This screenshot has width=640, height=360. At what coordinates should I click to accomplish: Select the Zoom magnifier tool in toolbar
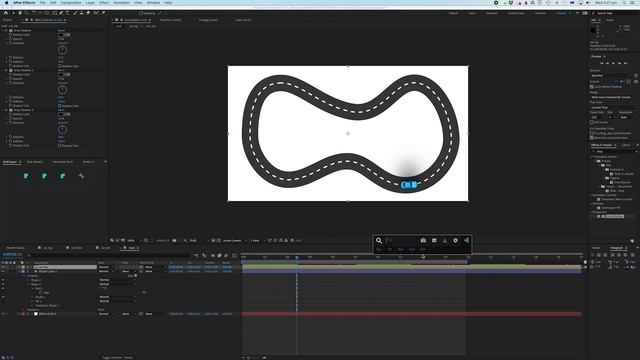point(27,13)
